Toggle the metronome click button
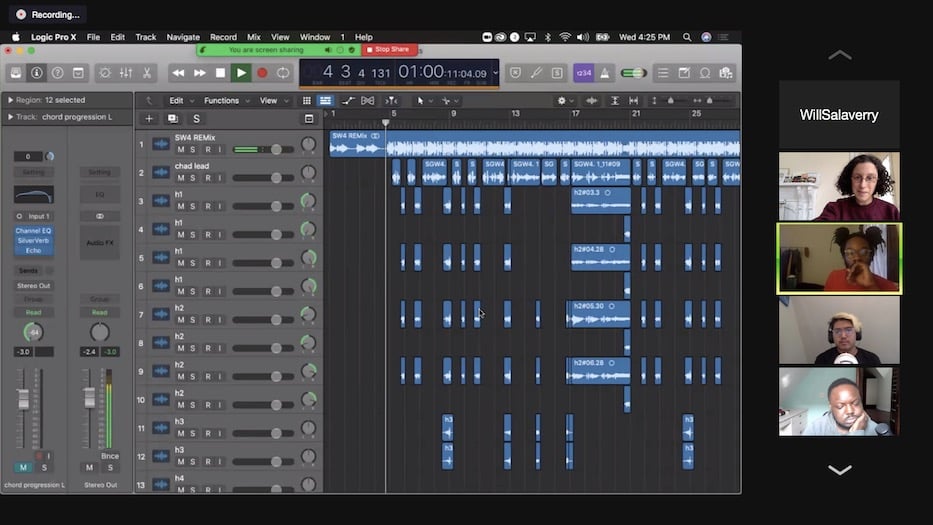This screenshot has height=525, width=933. coord(605,73)
